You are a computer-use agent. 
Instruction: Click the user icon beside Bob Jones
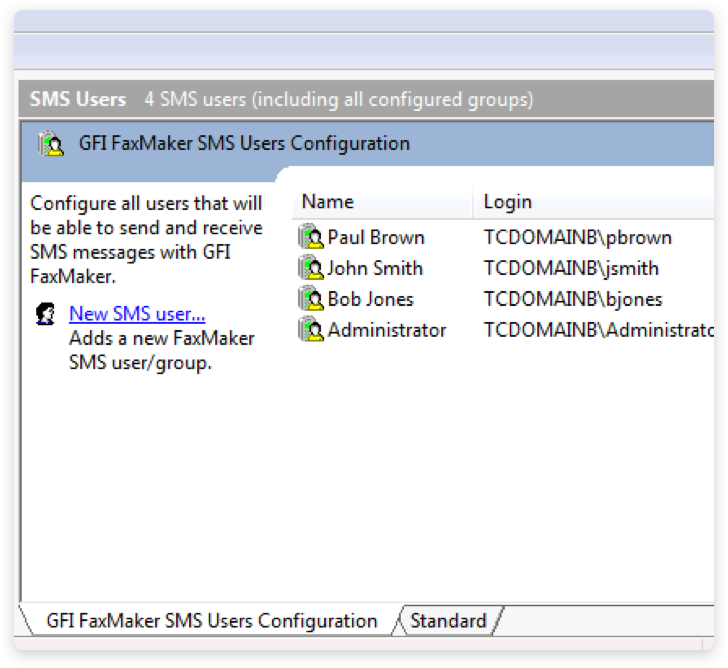point(311,299)
